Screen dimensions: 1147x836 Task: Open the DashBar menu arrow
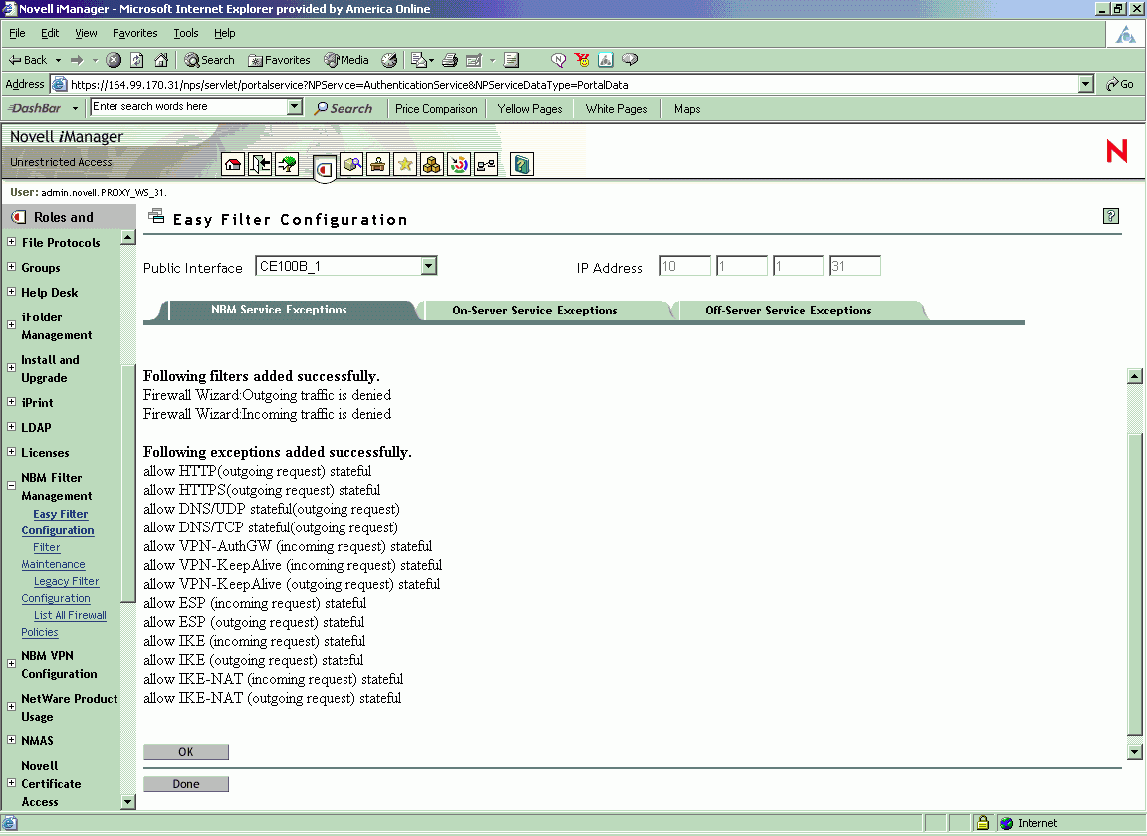click(75, 108)
